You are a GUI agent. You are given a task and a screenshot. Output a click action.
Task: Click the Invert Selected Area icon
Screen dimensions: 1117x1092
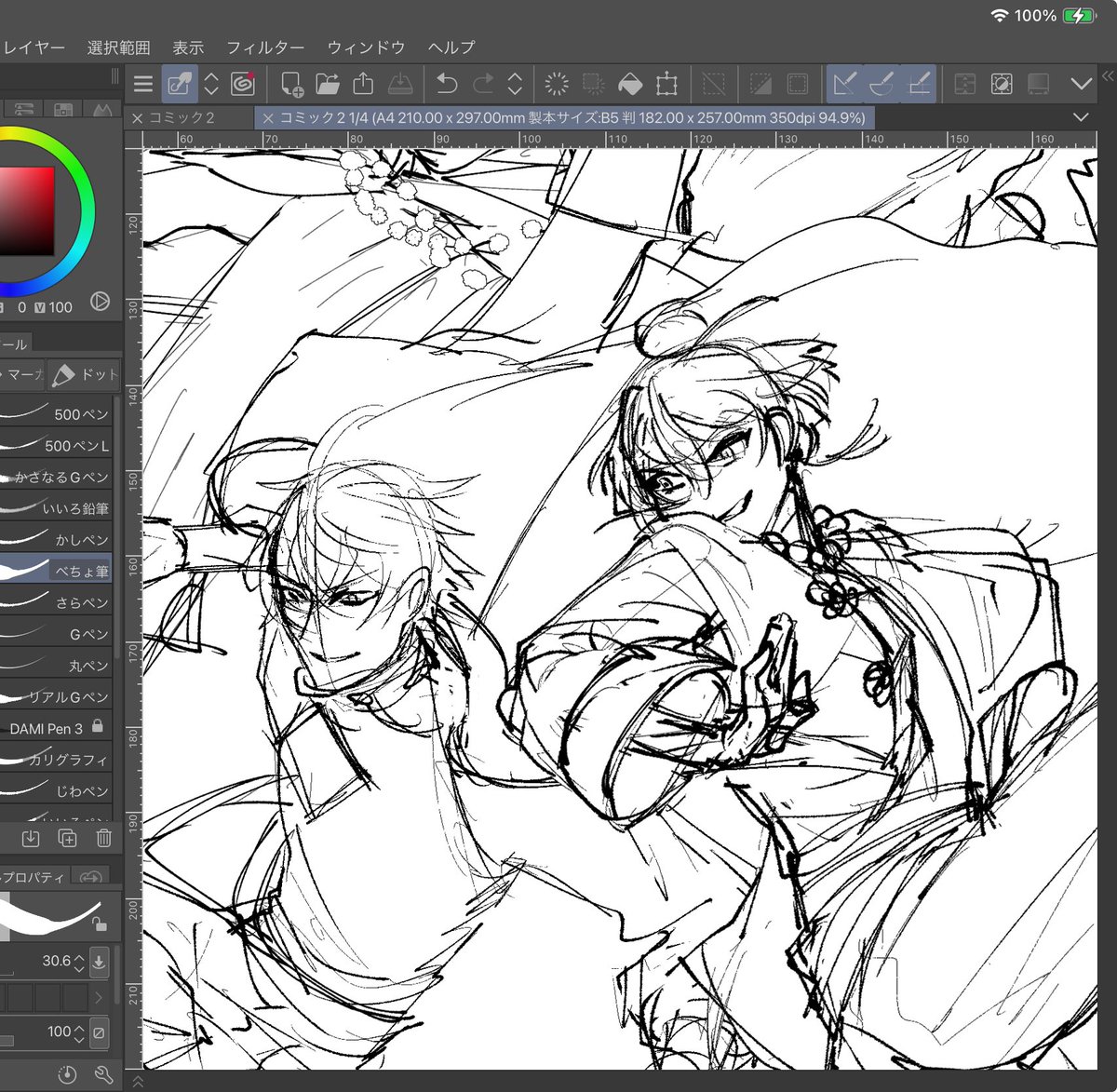pyautogui.click(x=760, y=85)
